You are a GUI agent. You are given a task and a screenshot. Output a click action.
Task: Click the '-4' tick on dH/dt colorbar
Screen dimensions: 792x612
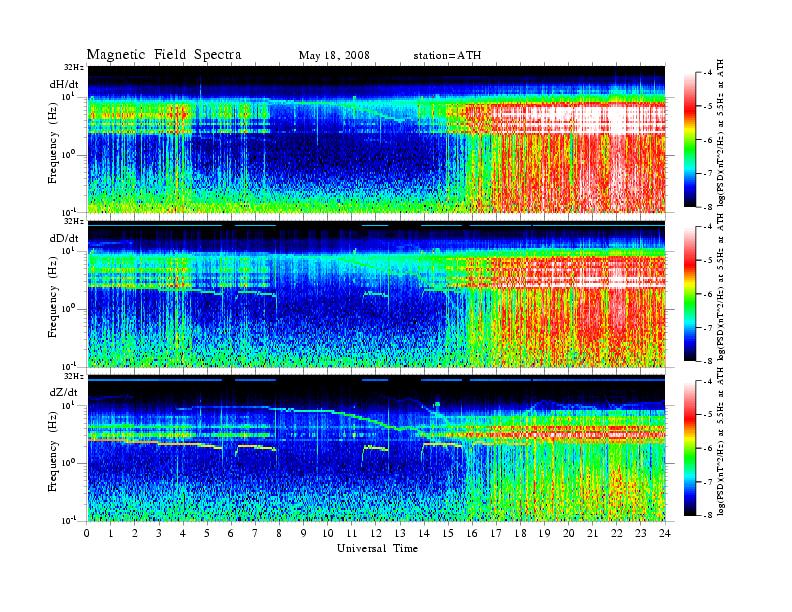[x=707, y=73]
